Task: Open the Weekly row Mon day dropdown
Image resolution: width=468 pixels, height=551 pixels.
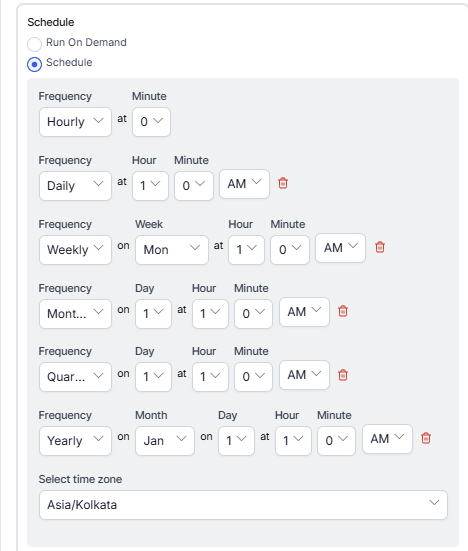Action: (x=172, y=250)
